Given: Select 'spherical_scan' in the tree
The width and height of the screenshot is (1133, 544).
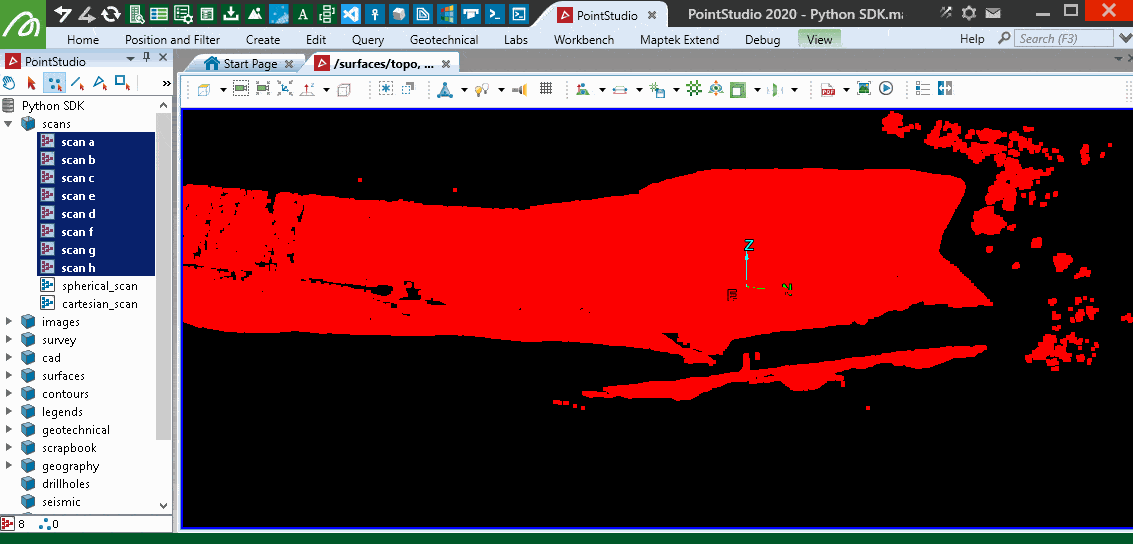Looking at the screenshot, I should click(100, 286).
